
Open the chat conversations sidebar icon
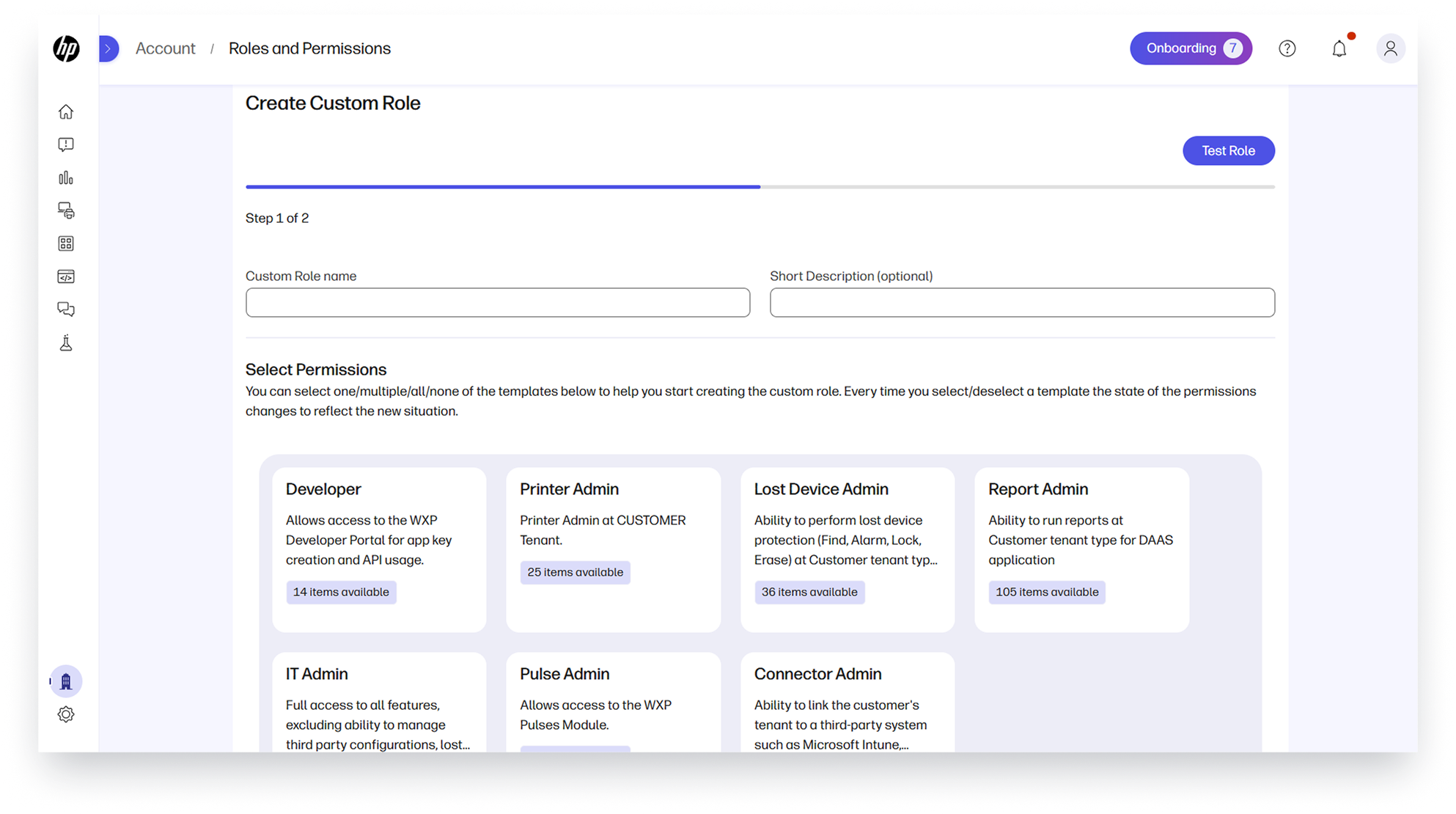point(66,309)
